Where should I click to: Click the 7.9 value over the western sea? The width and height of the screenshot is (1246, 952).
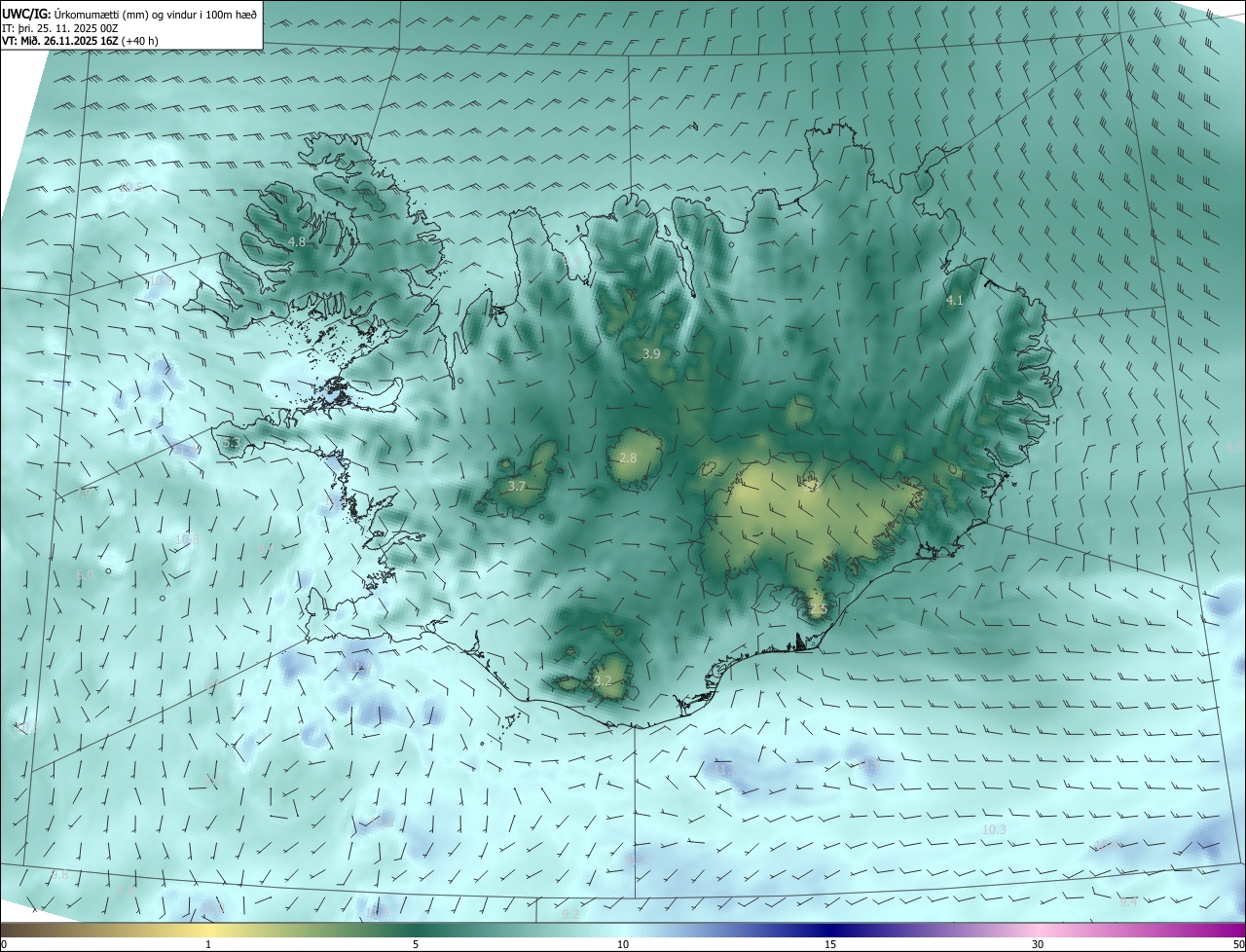[x=85, y=493]
